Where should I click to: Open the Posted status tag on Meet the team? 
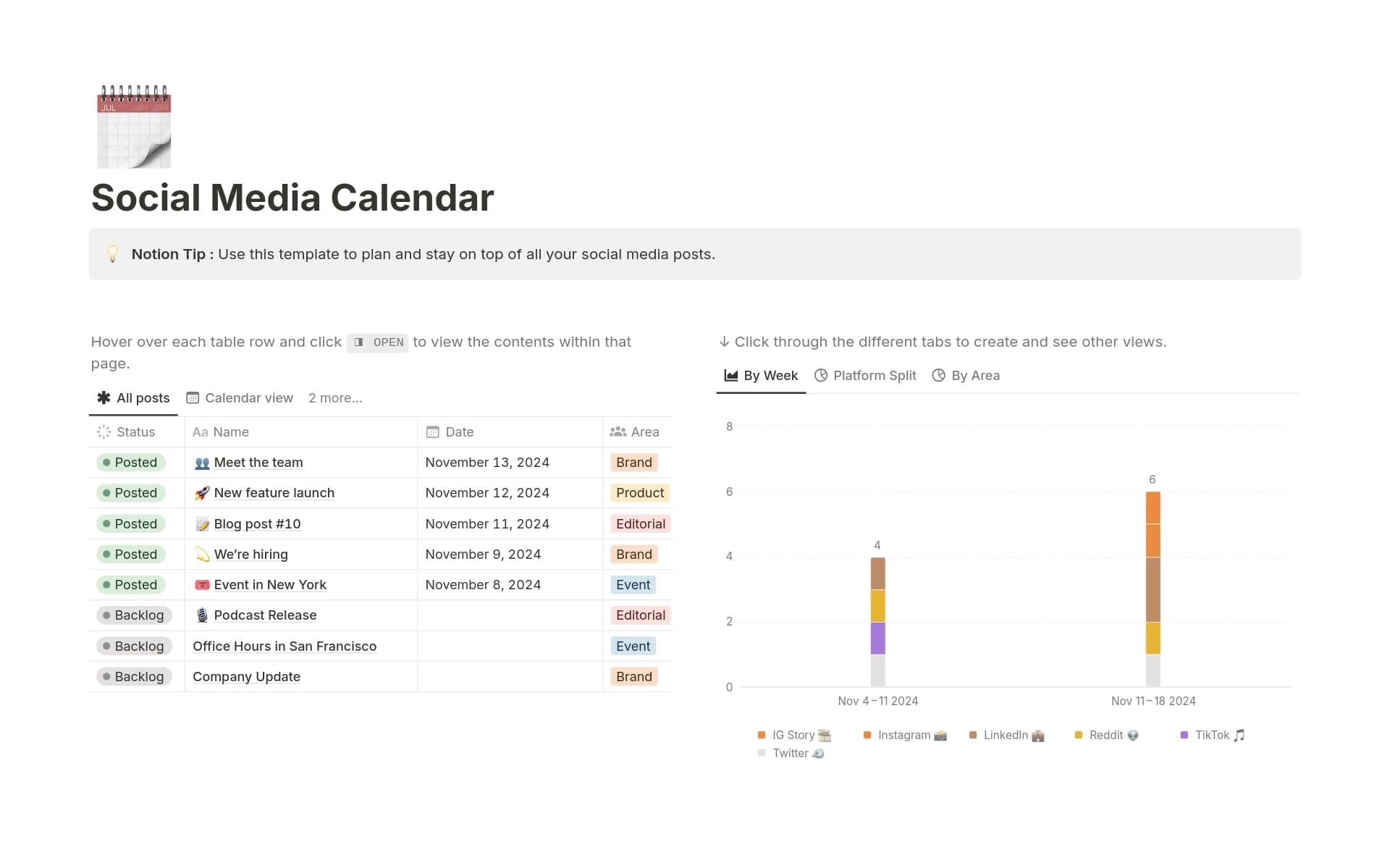click(132, 463)
